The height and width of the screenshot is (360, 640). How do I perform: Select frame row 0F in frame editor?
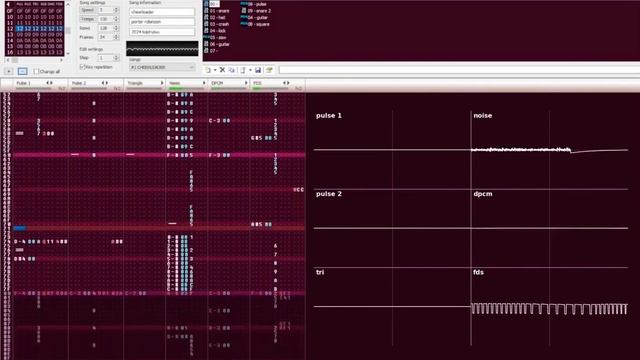click(35, 11)
